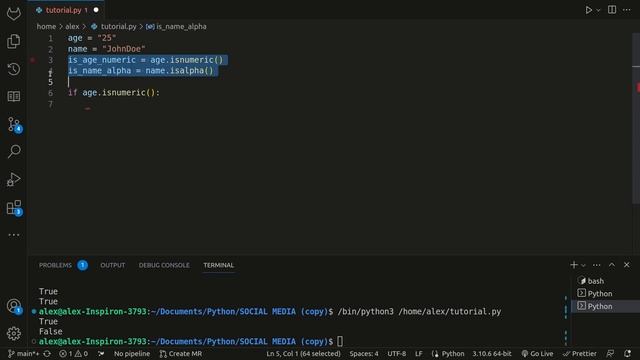The image size is (640, 360).
Task: Show additional activity bar views
Action: pyautogui.click(x=13, y=235)
